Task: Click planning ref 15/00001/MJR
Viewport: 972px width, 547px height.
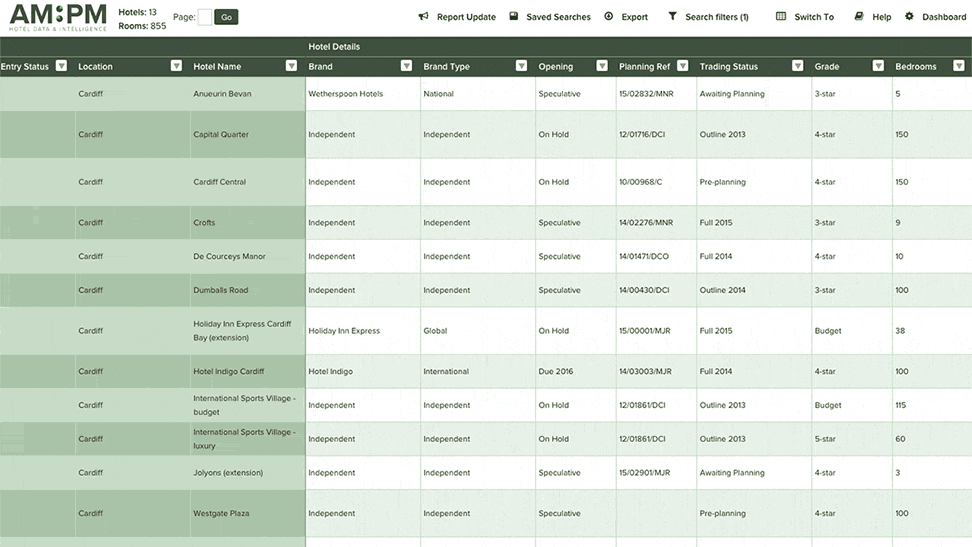Action: tap(645, 331)
